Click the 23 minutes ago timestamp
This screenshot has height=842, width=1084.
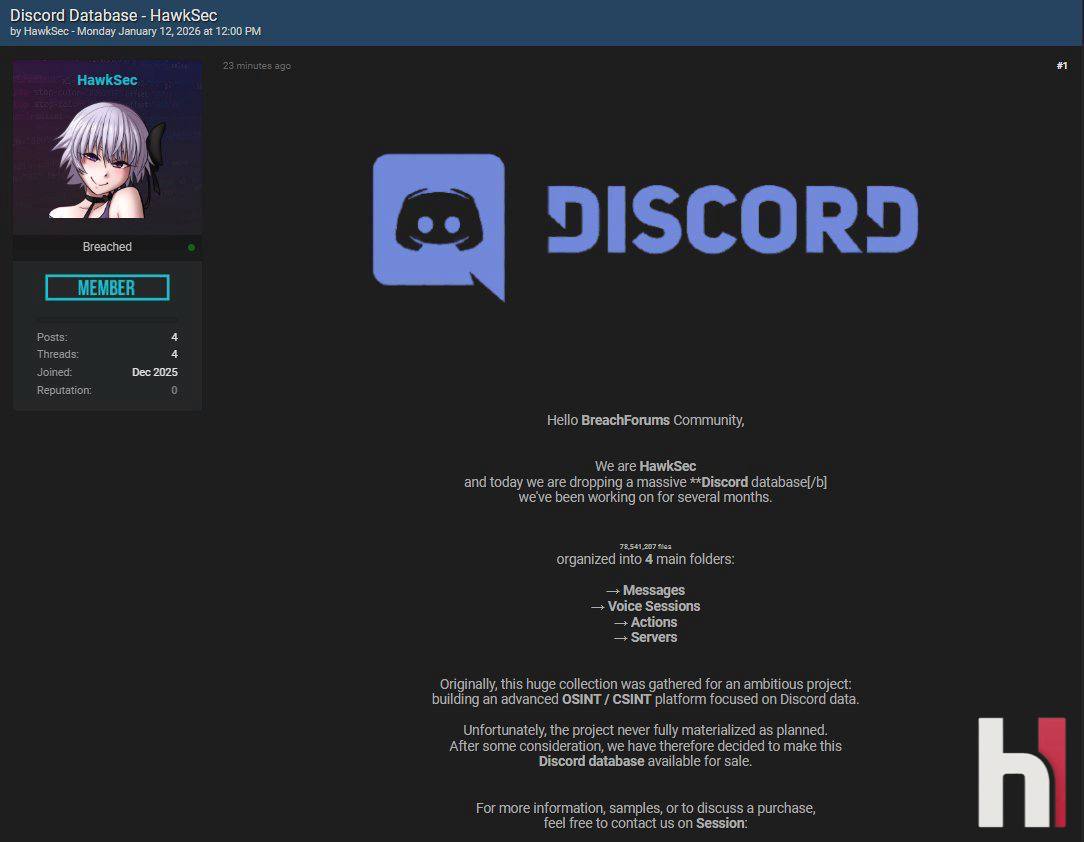[x=256, y=65]
